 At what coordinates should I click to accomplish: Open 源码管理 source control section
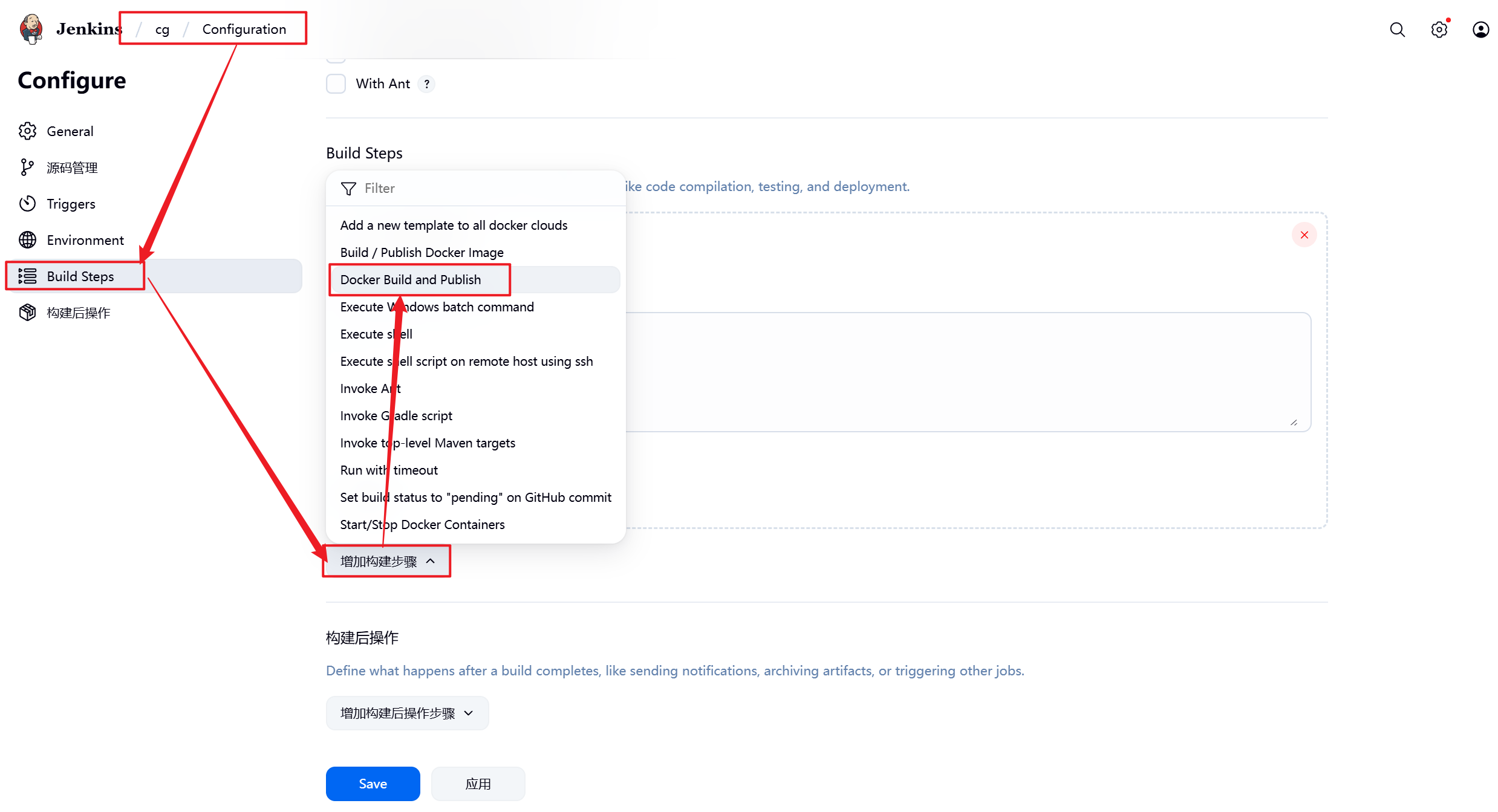tap(72, 167)
